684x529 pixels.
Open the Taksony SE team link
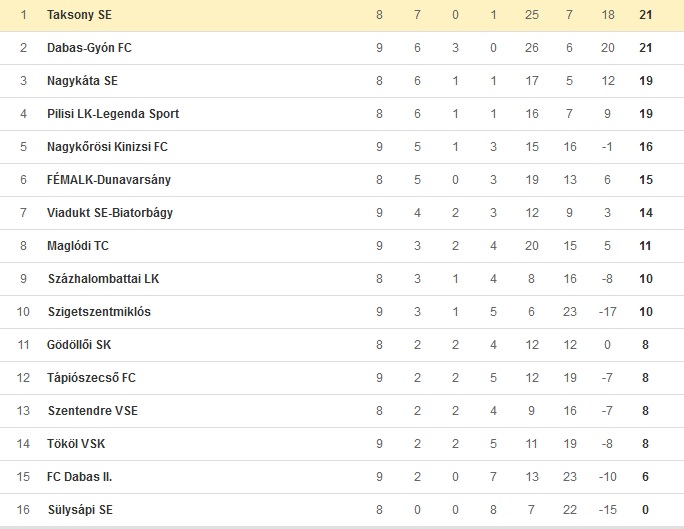click(79, 15)
